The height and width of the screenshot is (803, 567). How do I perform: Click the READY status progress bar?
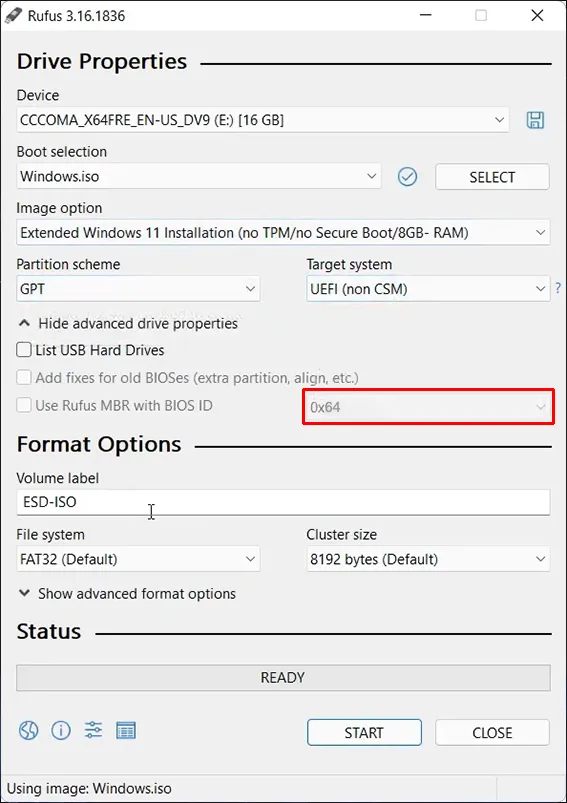283,678
